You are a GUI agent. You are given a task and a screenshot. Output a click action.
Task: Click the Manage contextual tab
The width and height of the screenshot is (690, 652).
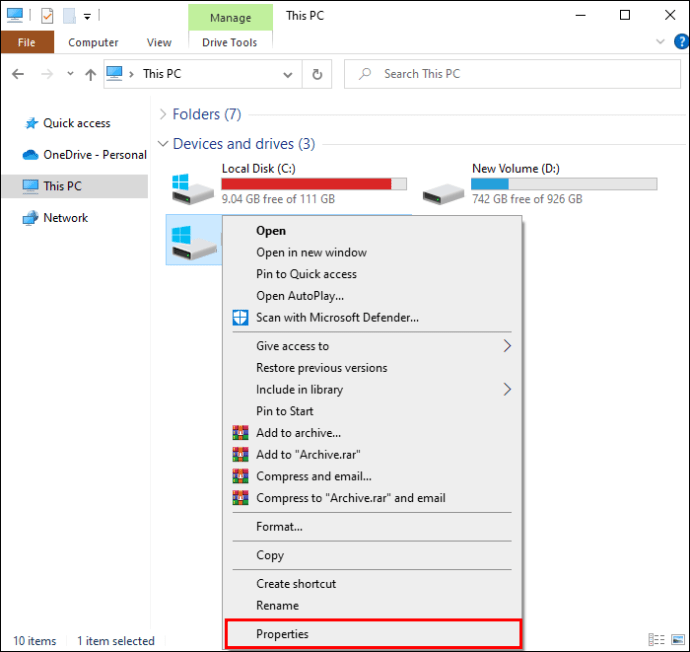230,18
